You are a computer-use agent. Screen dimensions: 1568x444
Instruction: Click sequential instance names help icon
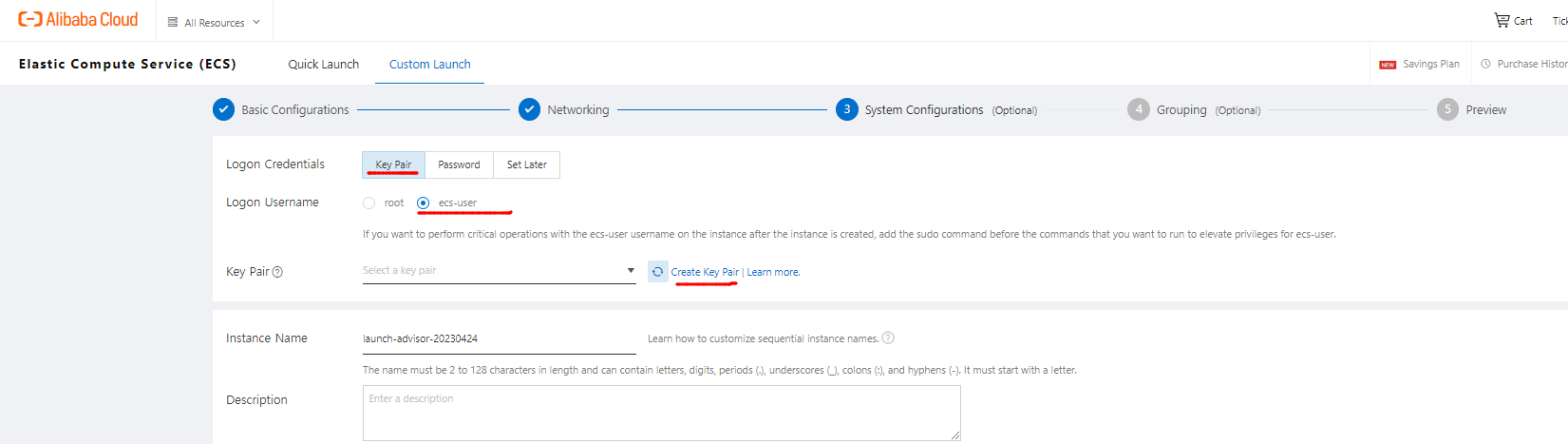[888, 338]
